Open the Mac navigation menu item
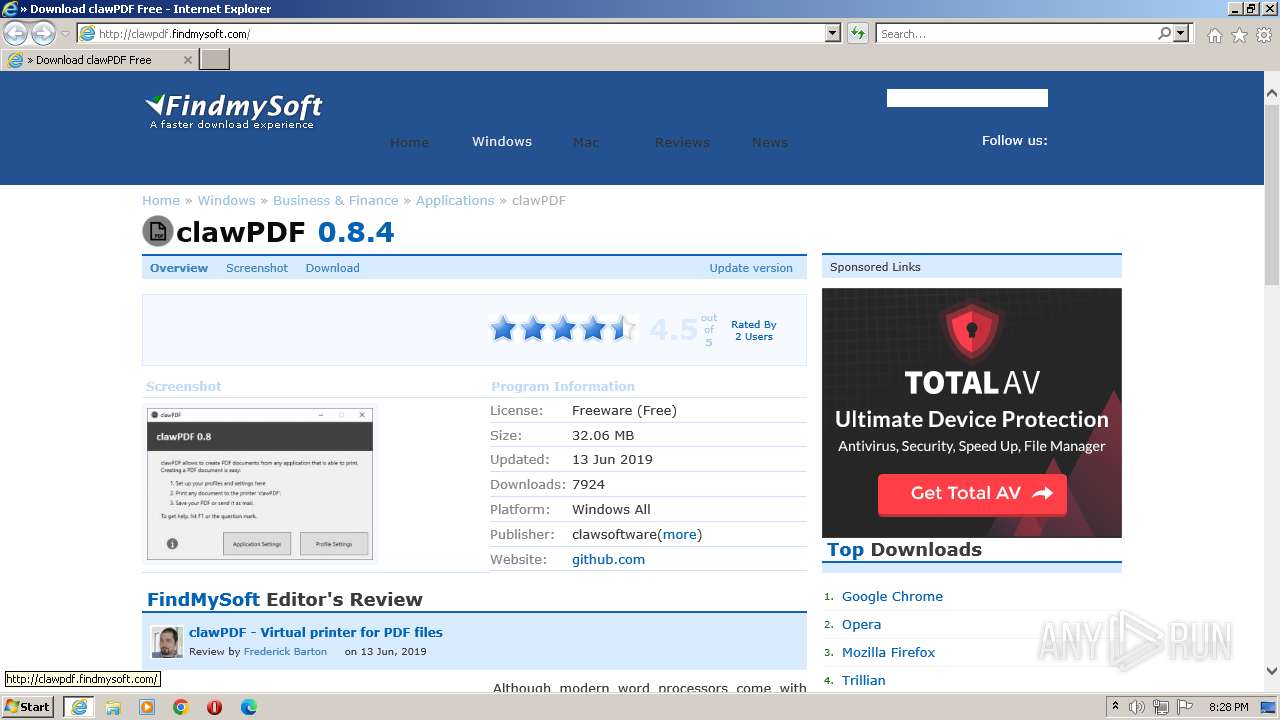Image resolution: width=1280 pixels, height=720 pixels. pyautogui.click(x=586, y=142)
